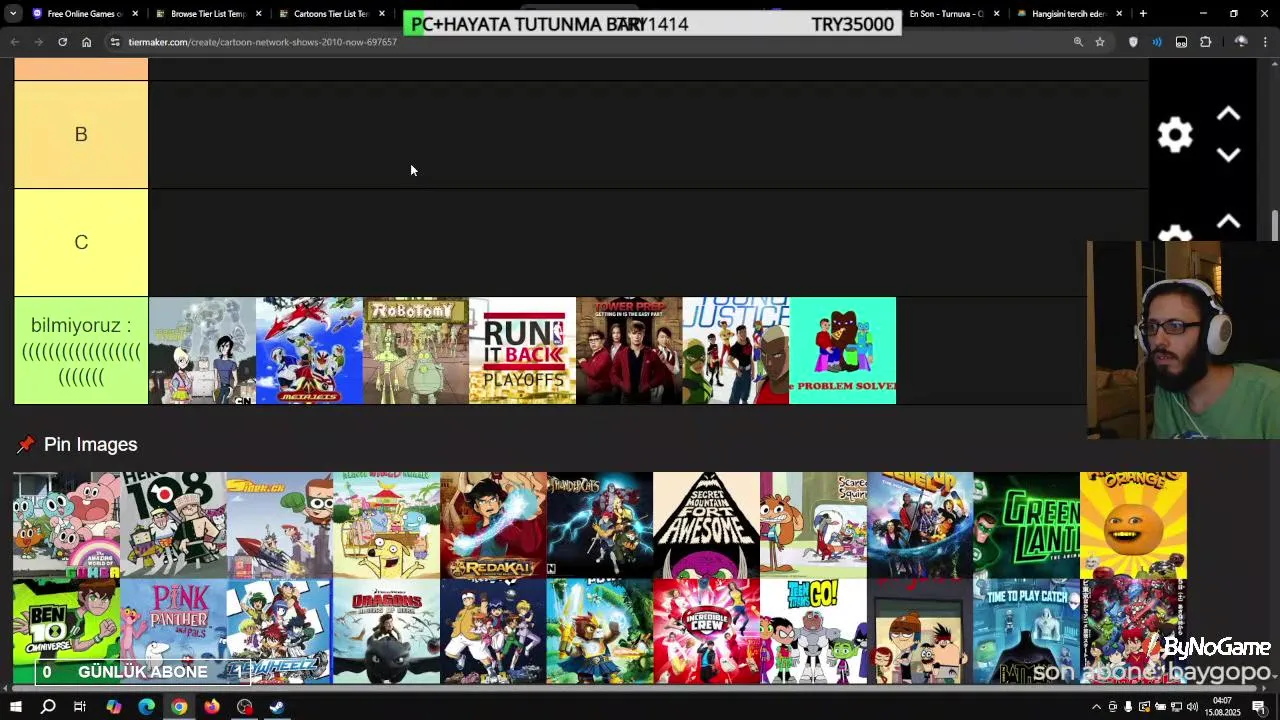Open browser extensions puzzle icon

(1205, 42)
